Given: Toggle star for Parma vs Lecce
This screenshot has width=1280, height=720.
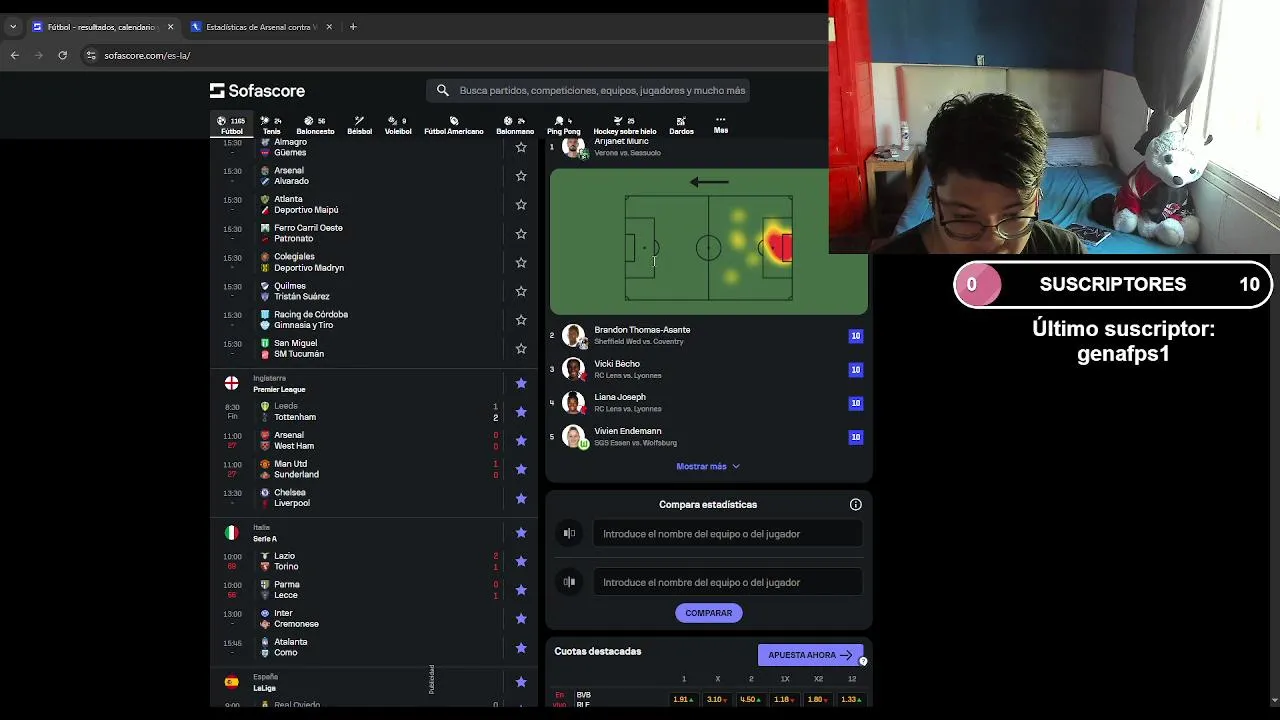Looking at the screenshot, I should [x=521, y=590].
